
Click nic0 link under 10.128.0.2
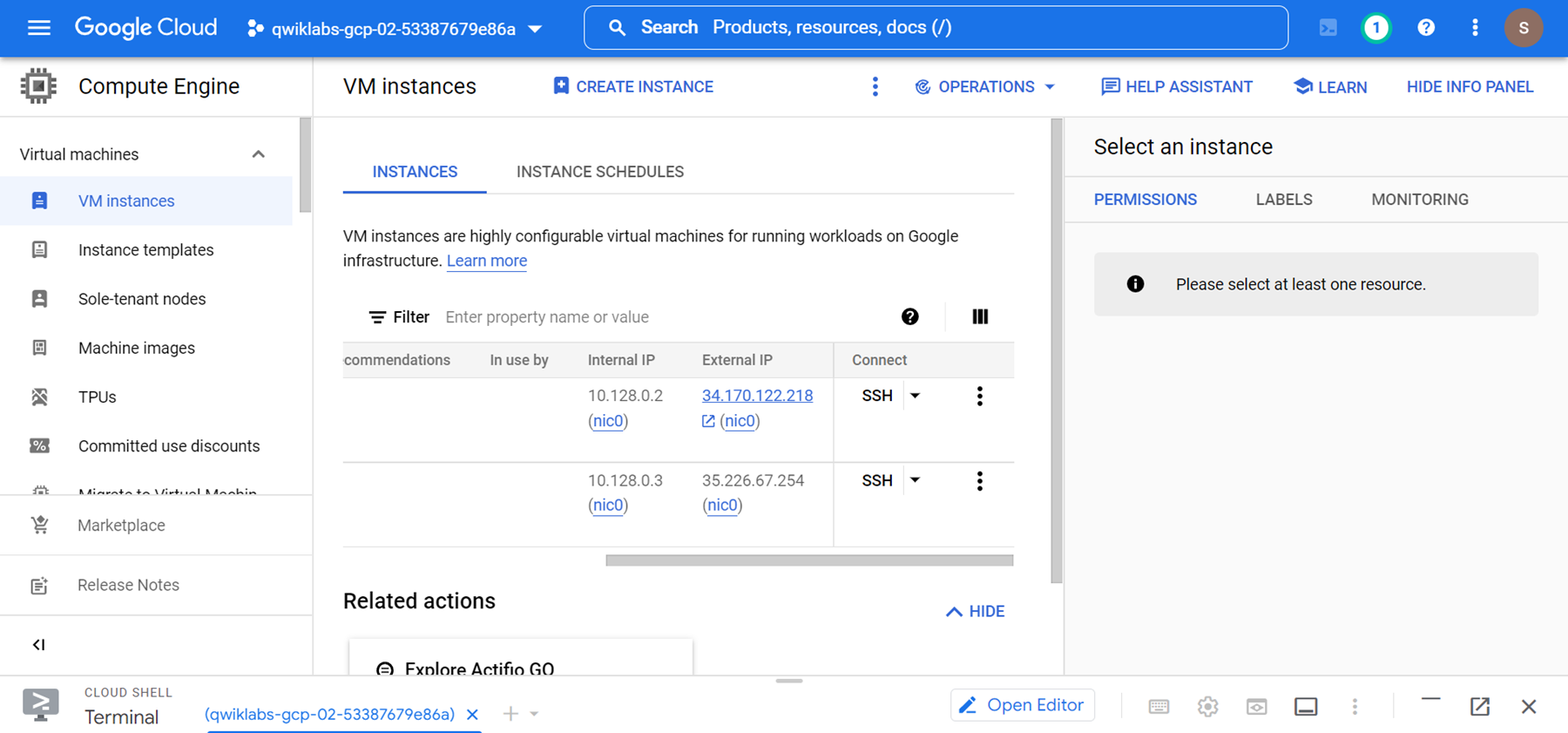coord(608,421)
